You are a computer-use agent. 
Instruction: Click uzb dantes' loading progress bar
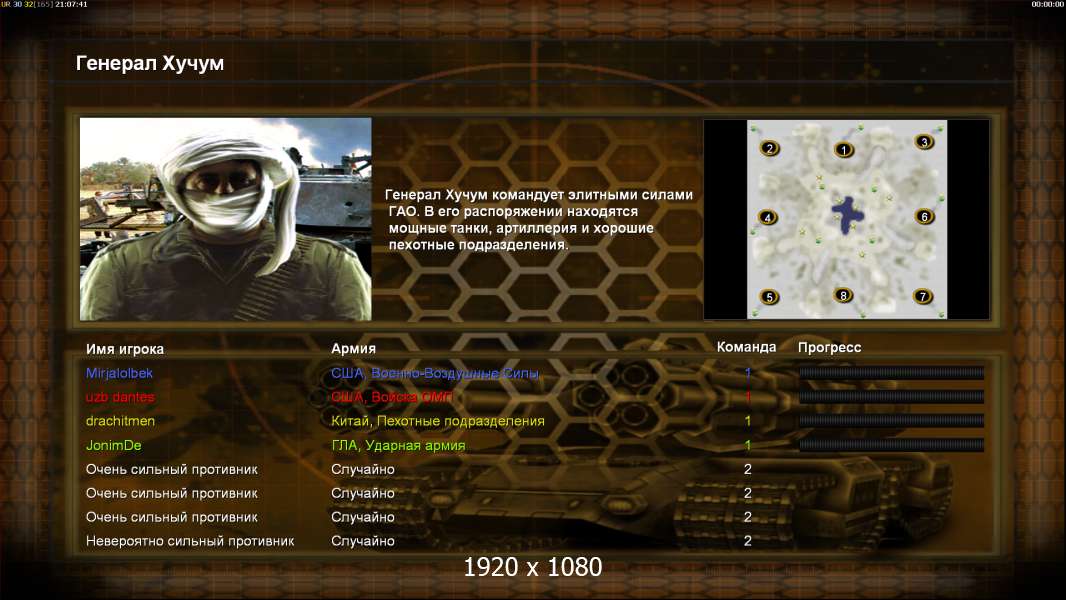(891, 396)
